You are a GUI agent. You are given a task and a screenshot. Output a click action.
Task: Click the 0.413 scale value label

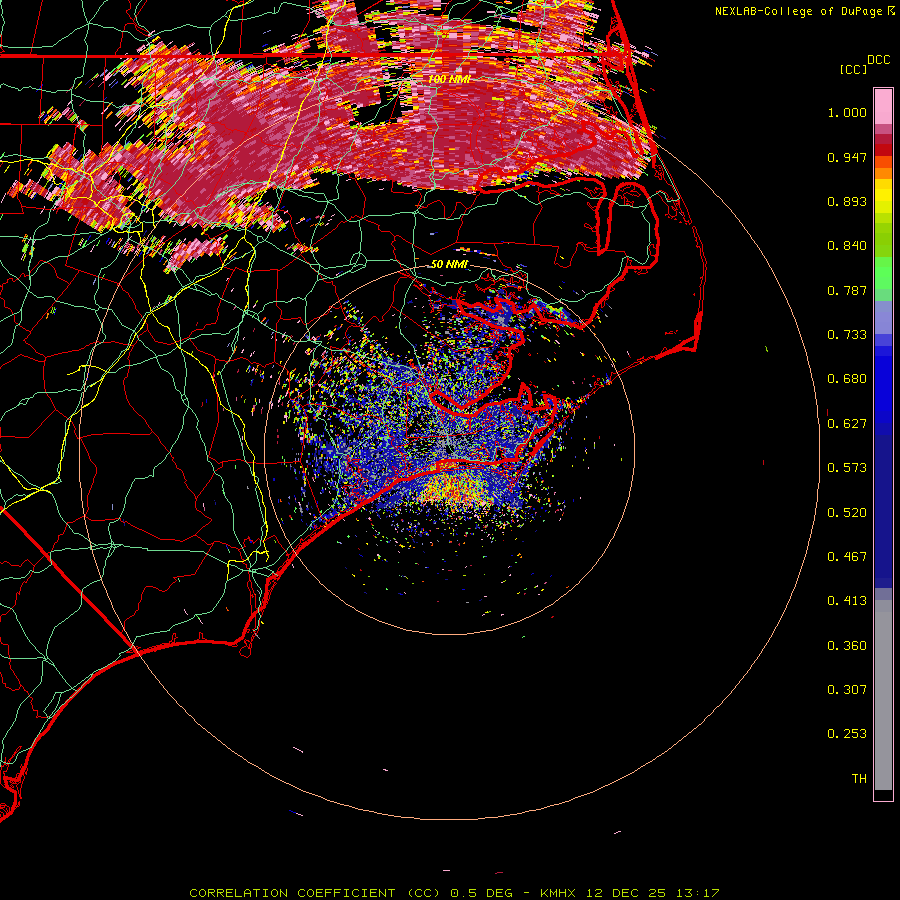847,601
